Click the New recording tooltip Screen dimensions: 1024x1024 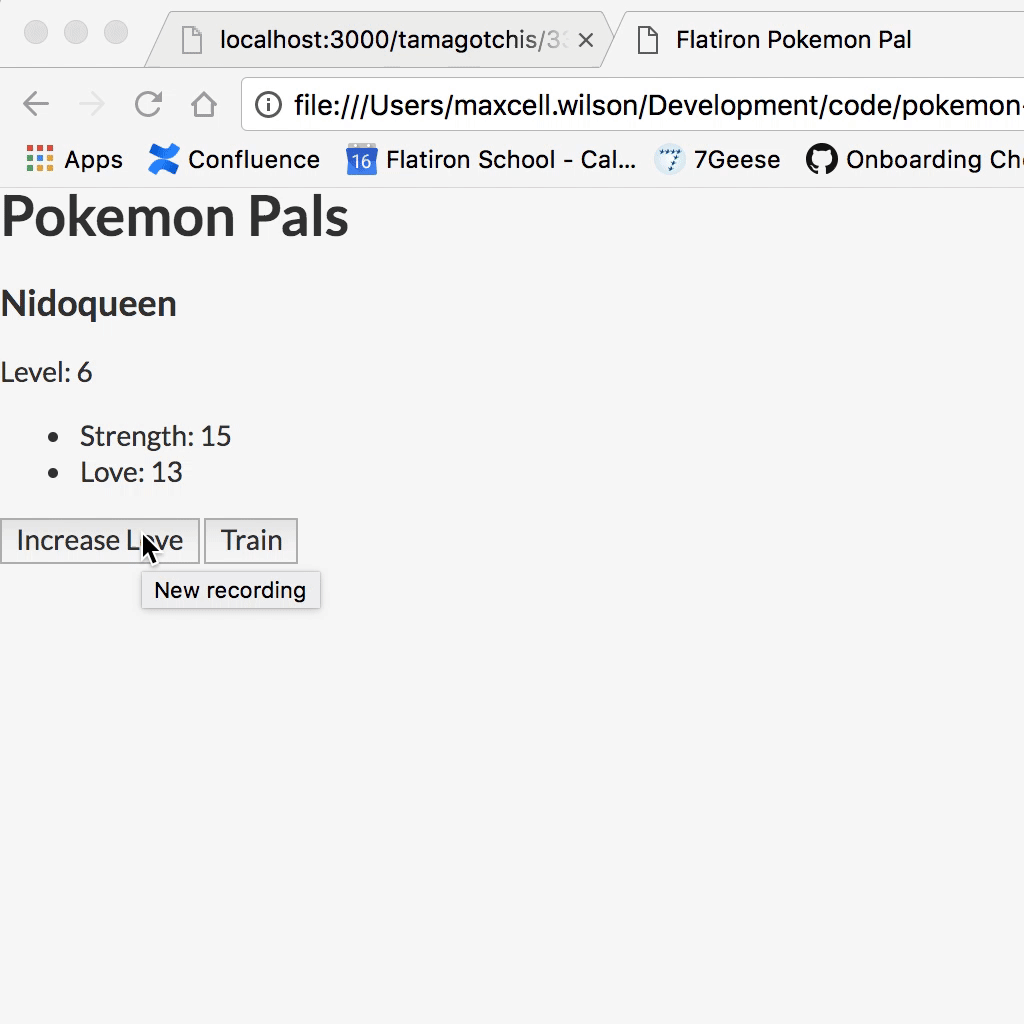231,590
